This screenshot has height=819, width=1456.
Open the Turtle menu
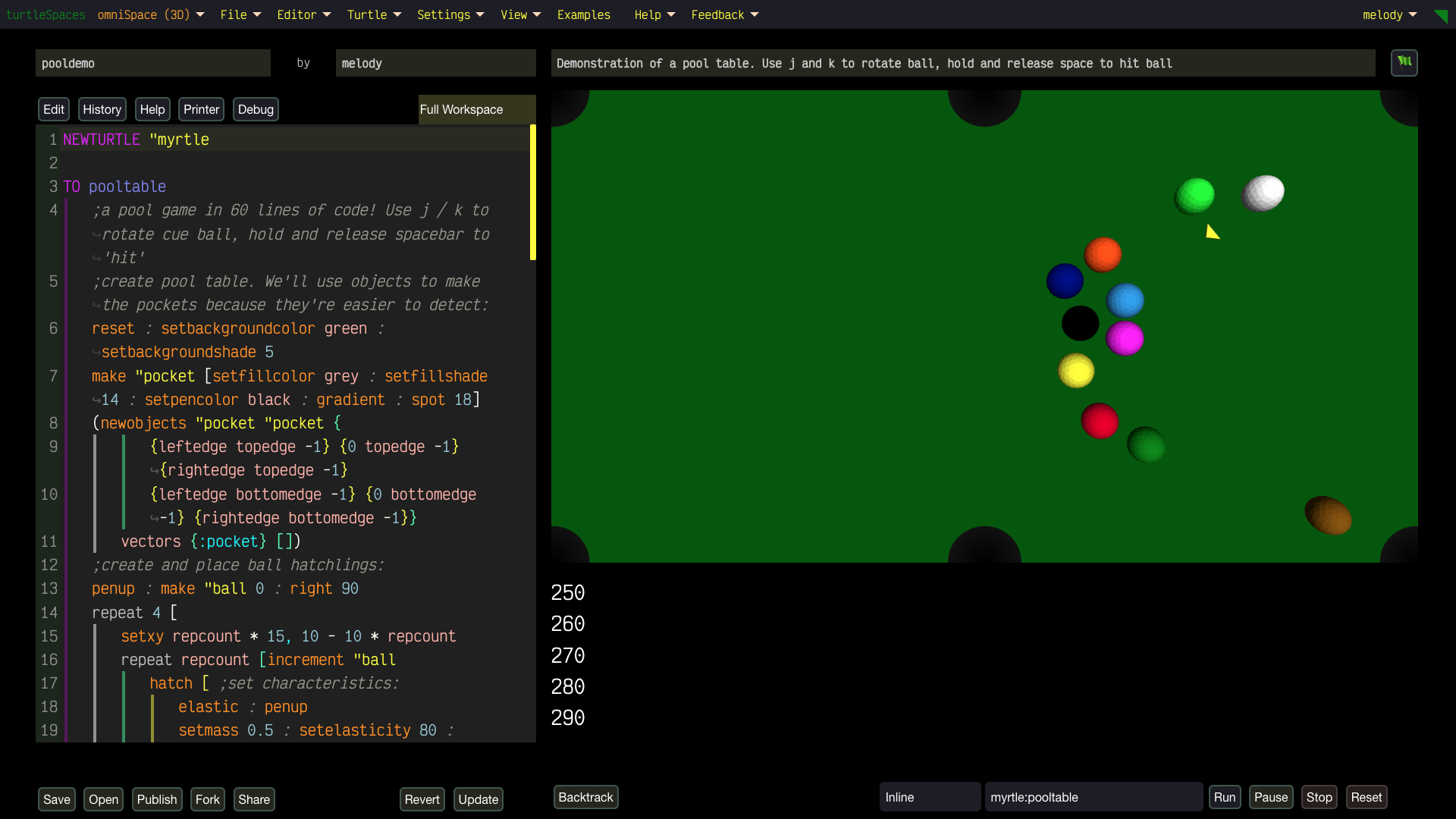(x=374, y=14)
